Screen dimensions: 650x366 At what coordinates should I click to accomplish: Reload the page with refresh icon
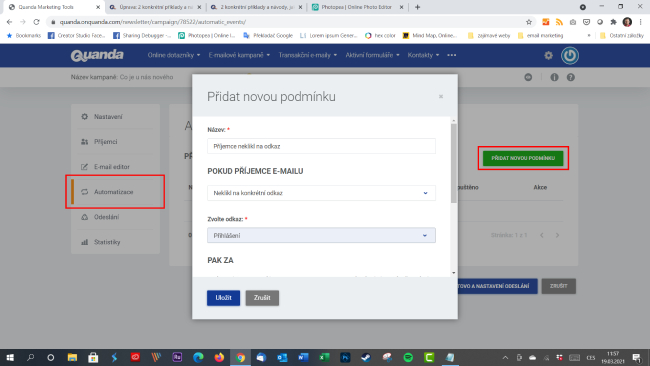click(36, 22)
